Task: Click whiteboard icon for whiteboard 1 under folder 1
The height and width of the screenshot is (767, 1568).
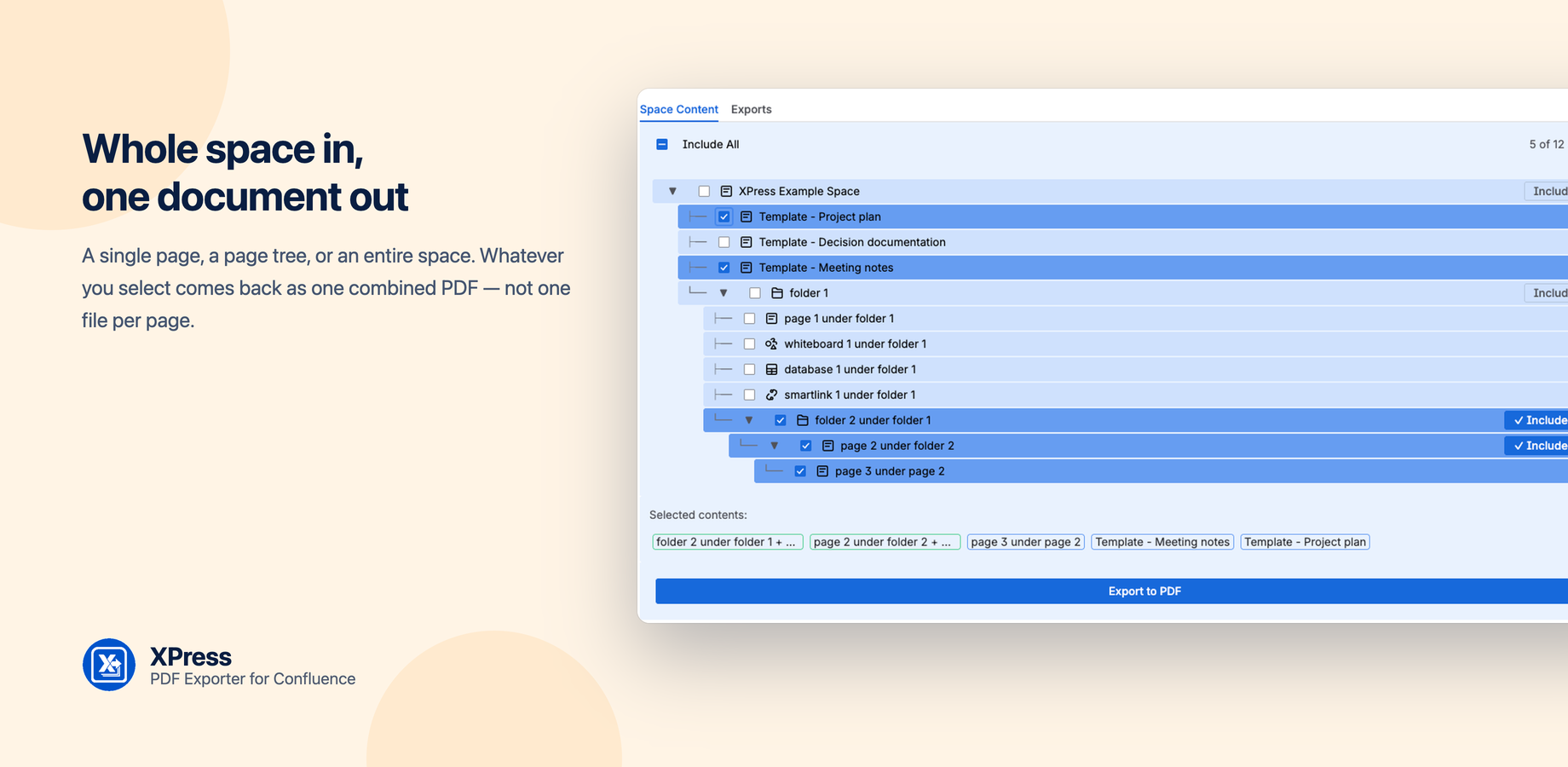Action: (772, 344)
